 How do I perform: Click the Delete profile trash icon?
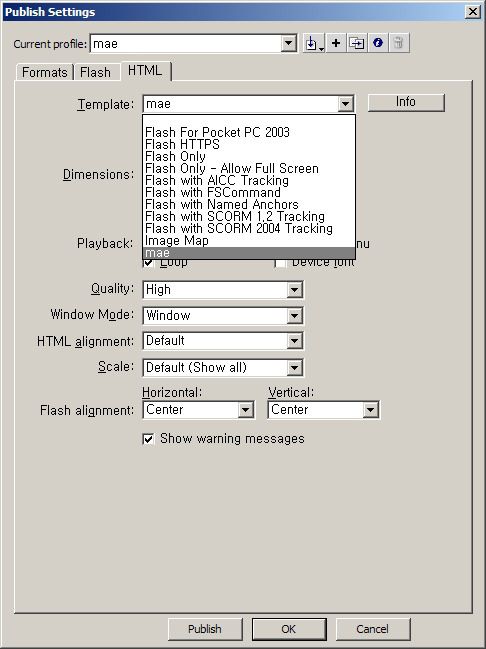coord(399,43)
